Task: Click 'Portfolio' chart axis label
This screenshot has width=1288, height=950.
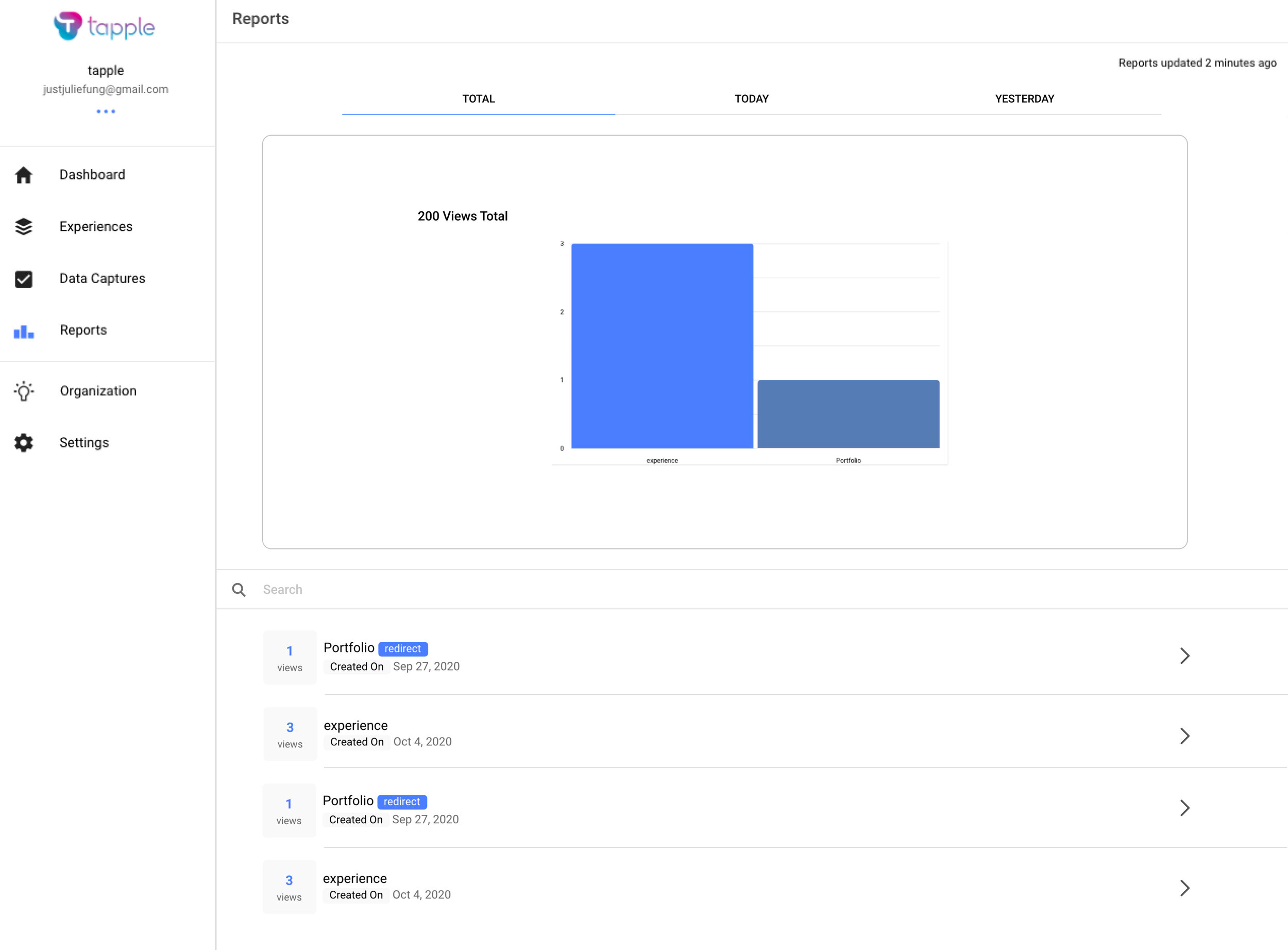Action: (x=849, y=461)
